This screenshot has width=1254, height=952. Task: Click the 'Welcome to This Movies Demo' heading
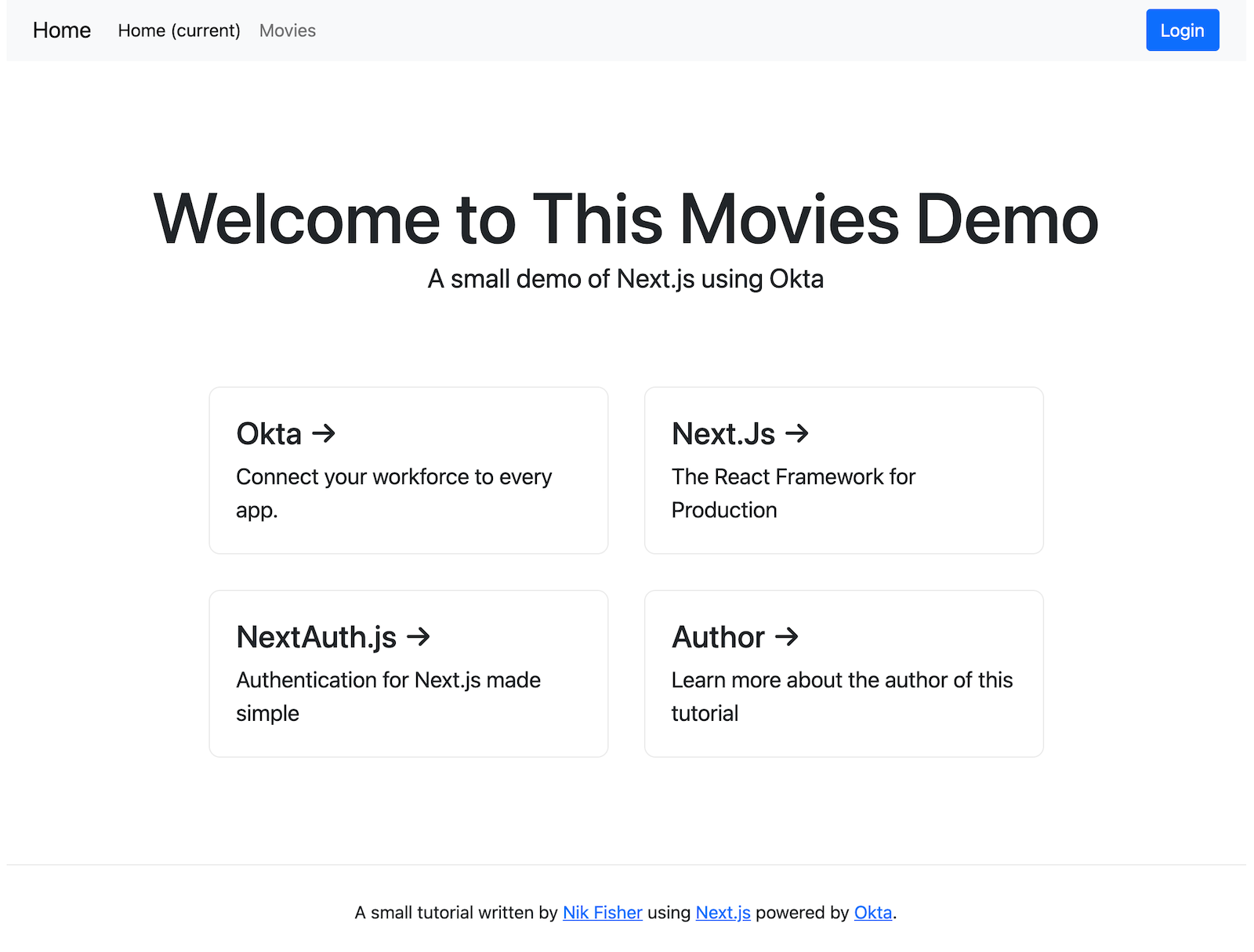pos(625,219)
